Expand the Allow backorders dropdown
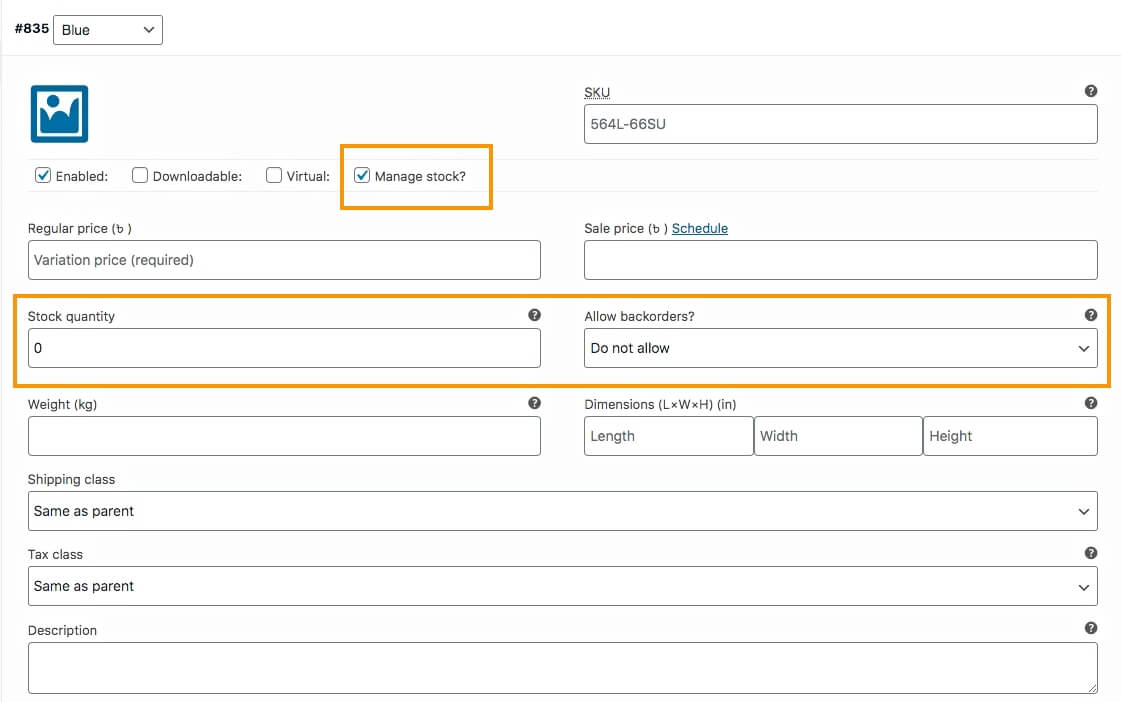 840,348
